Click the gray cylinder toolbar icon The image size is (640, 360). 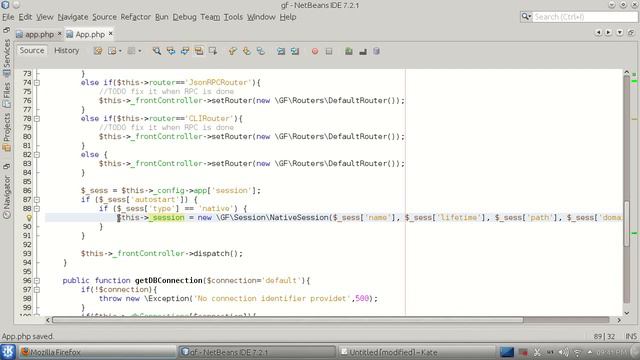click(376, 51)
